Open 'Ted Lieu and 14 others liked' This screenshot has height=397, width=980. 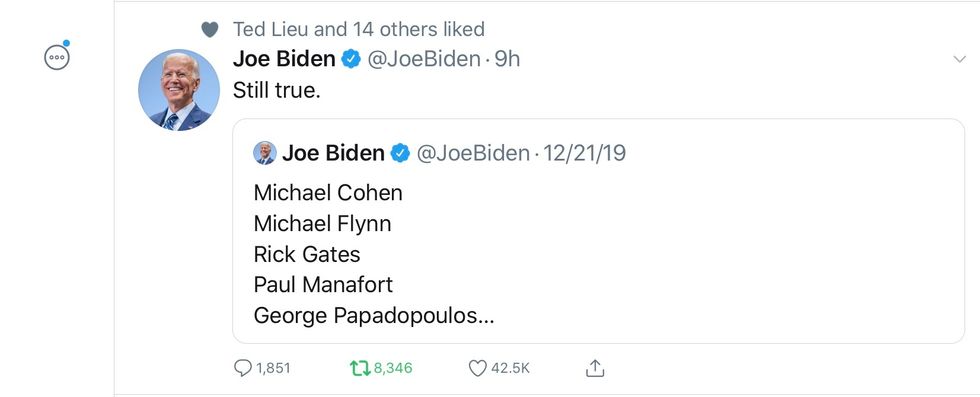pos(359,29)
